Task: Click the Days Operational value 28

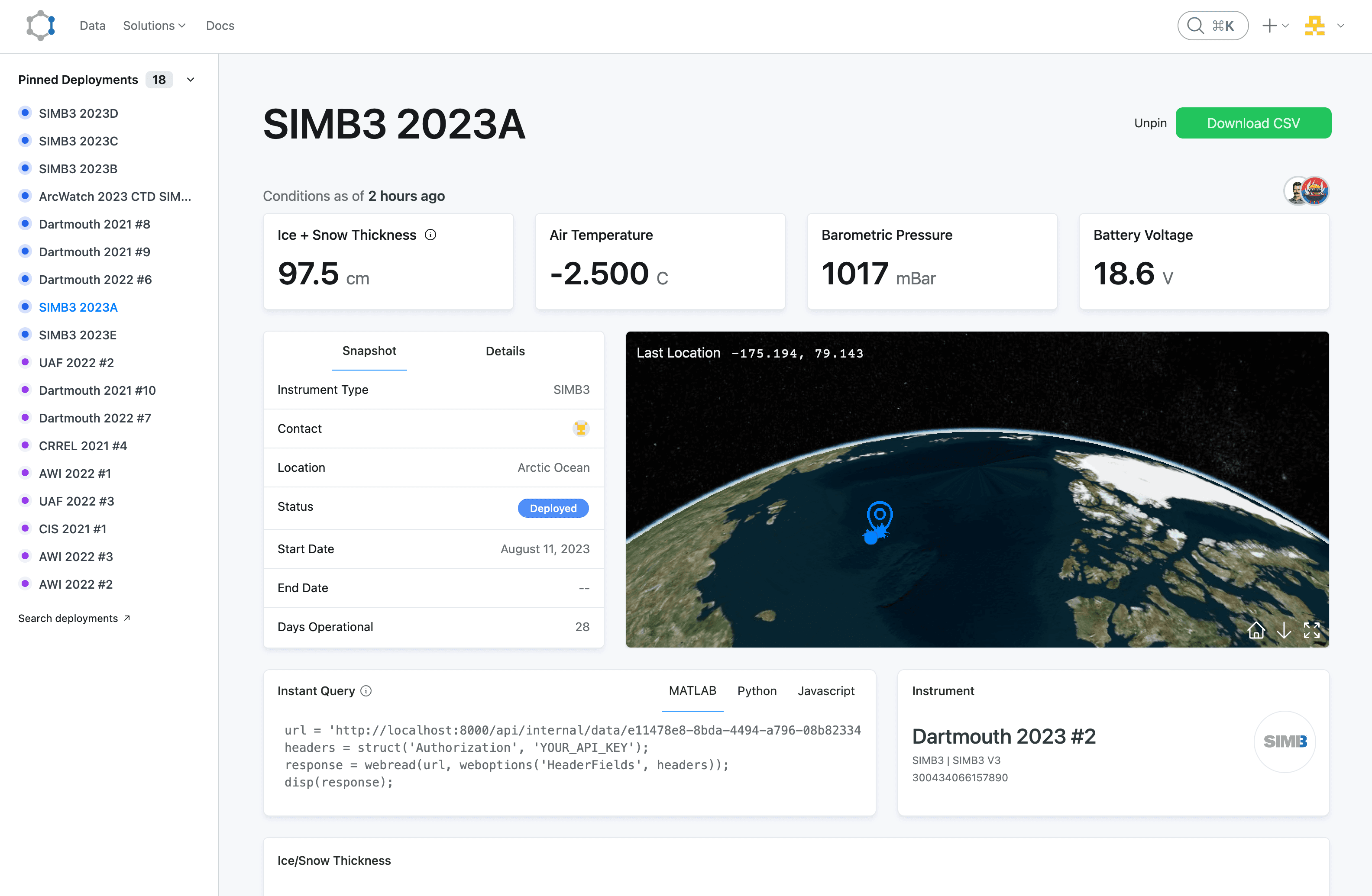Action: point(582,626)
